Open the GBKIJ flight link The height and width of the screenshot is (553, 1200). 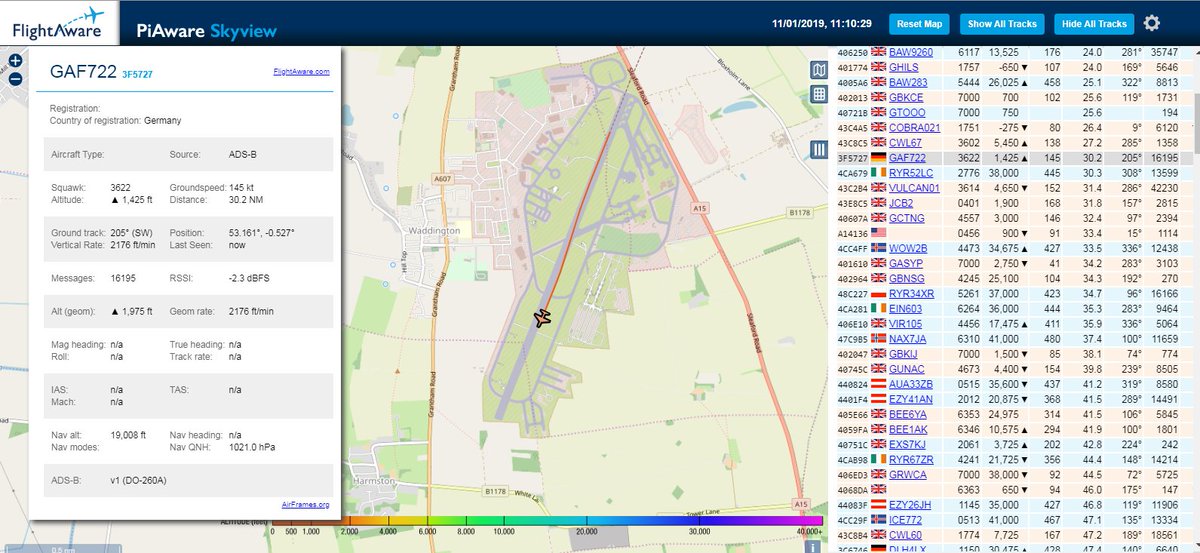point(905,354)
